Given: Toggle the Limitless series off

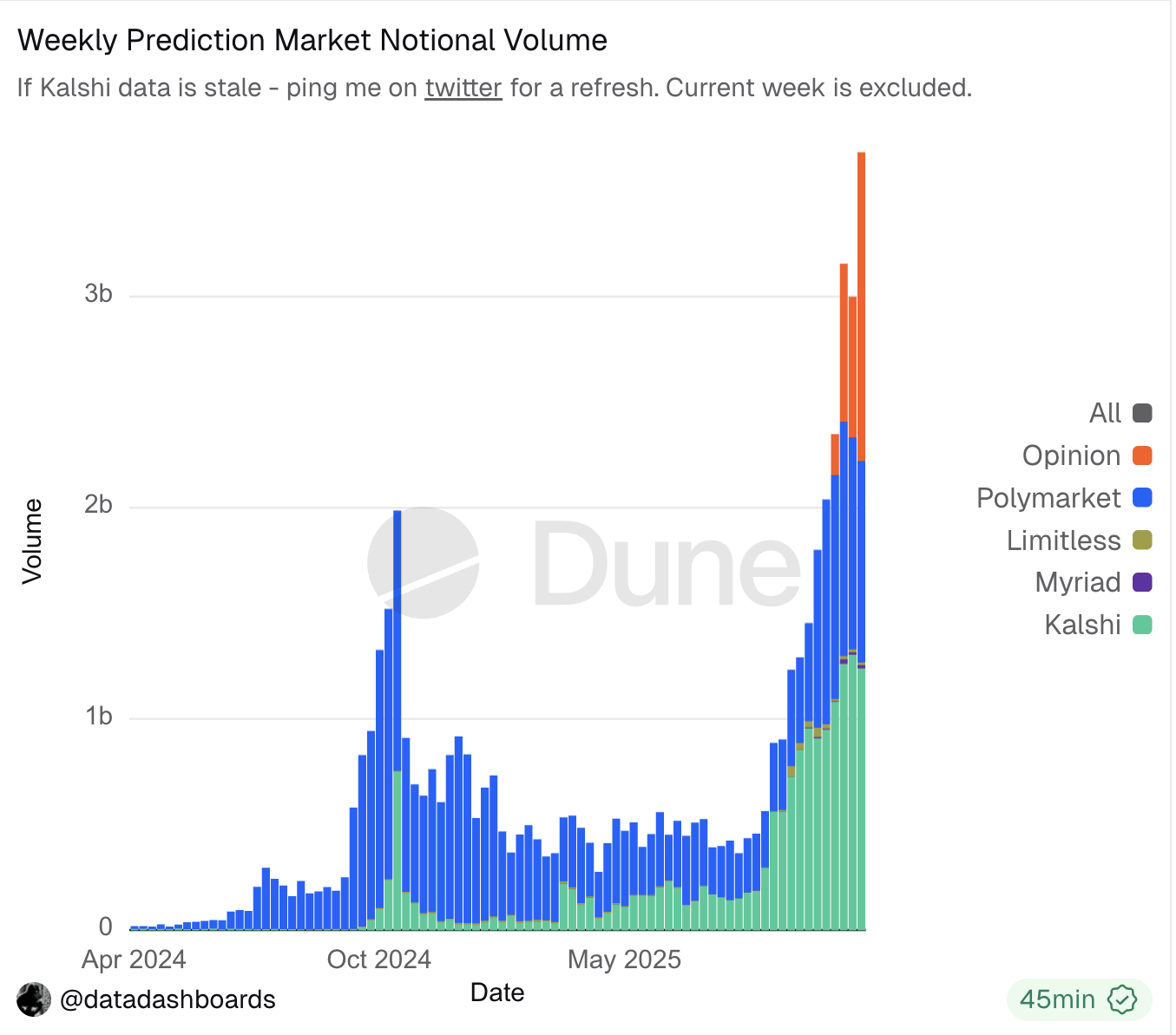Looking at the screenshot, I should (1063, 540).
